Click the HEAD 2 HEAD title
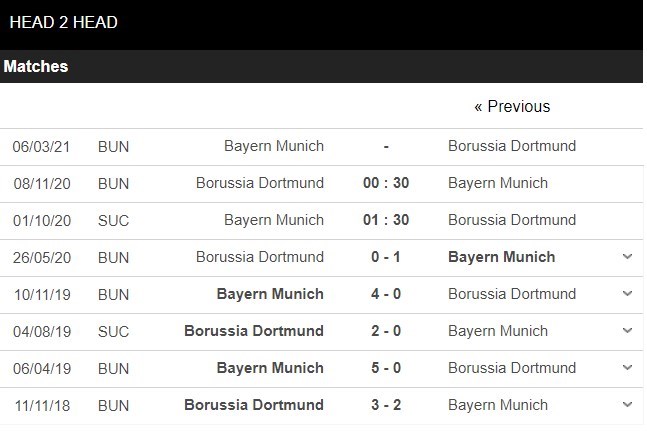The width and height of the screenshot is (647, 431). (x=63, y=22)
